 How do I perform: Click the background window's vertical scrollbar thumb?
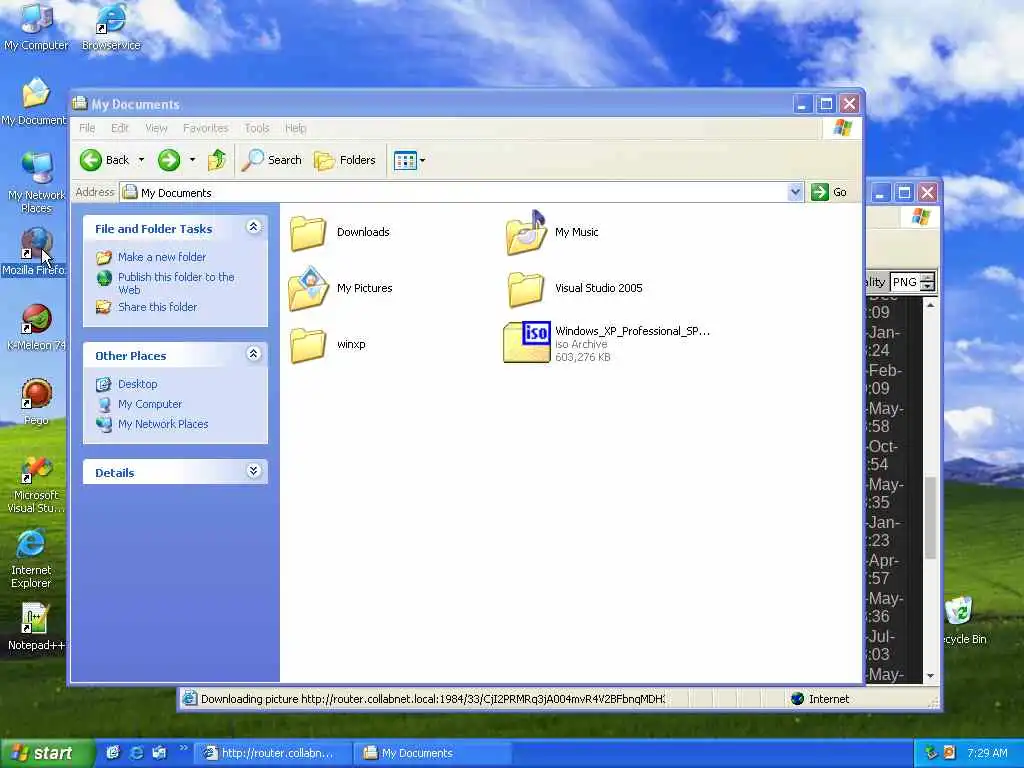[930, 518]
